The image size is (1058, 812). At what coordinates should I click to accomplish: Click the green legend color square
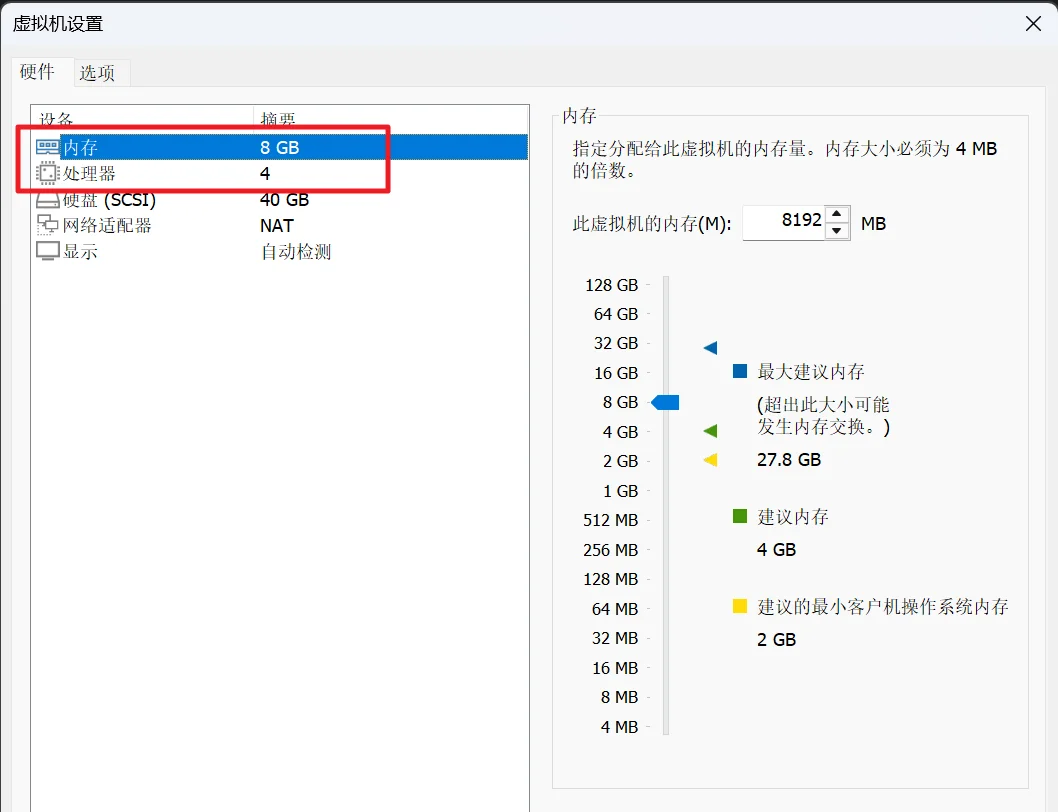point(740,516)
